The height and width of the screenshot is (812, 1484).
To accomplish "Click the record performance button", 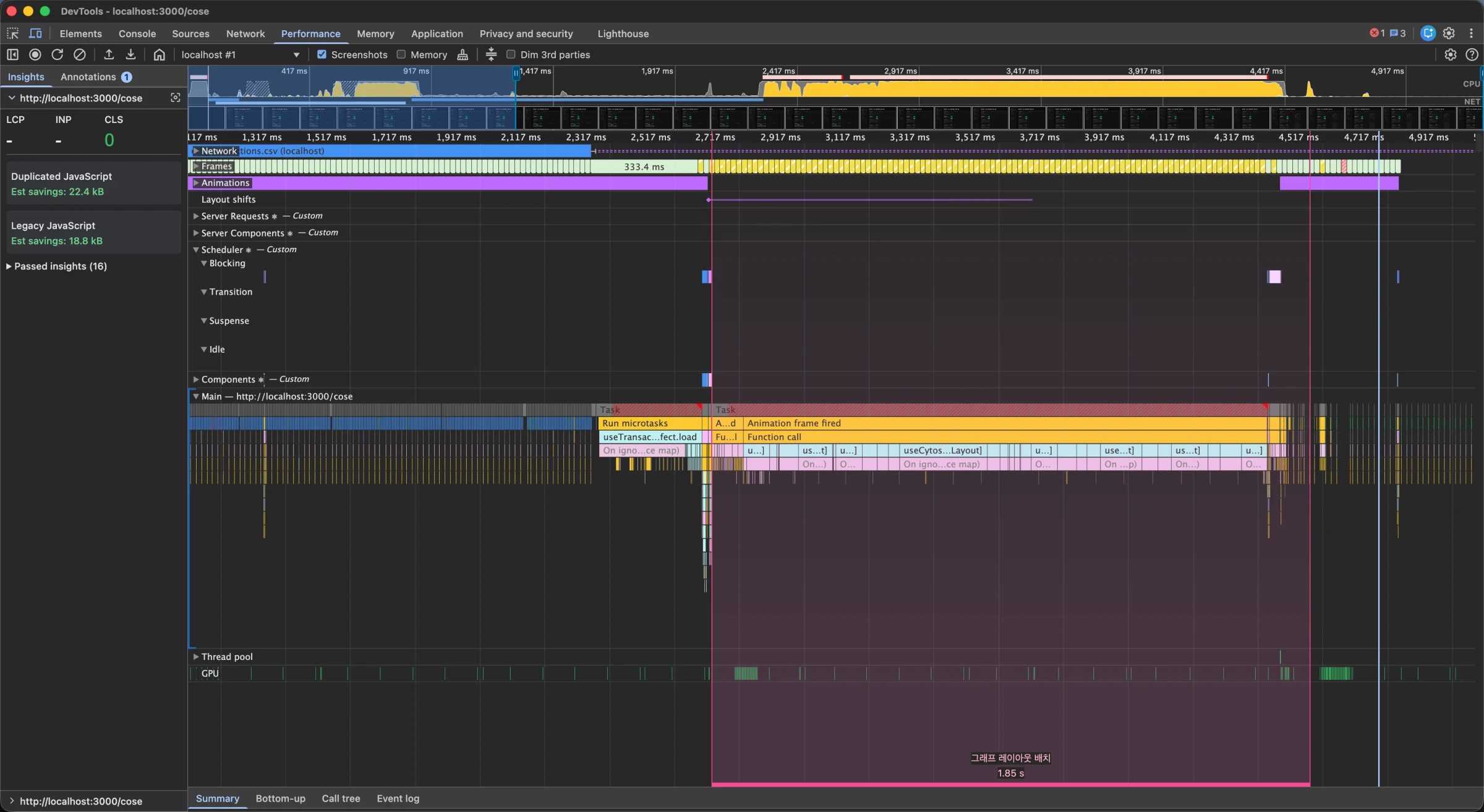I will 35,54.
